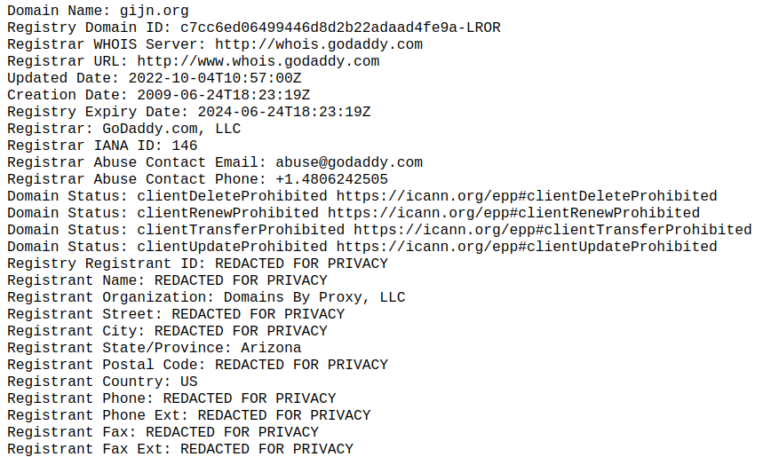
Task: Open the icann.org clientDeleteProhibited link
Action: [x=527, y=196]
